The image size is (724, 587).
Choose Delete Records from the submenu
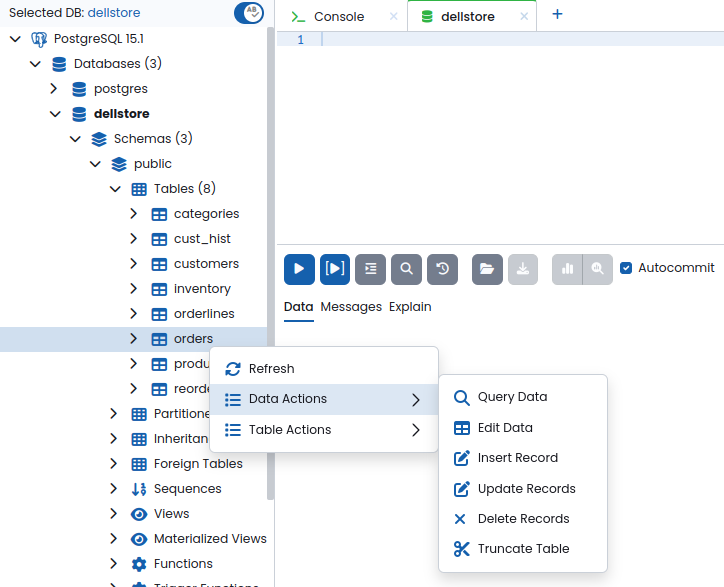tap(523, 519)
